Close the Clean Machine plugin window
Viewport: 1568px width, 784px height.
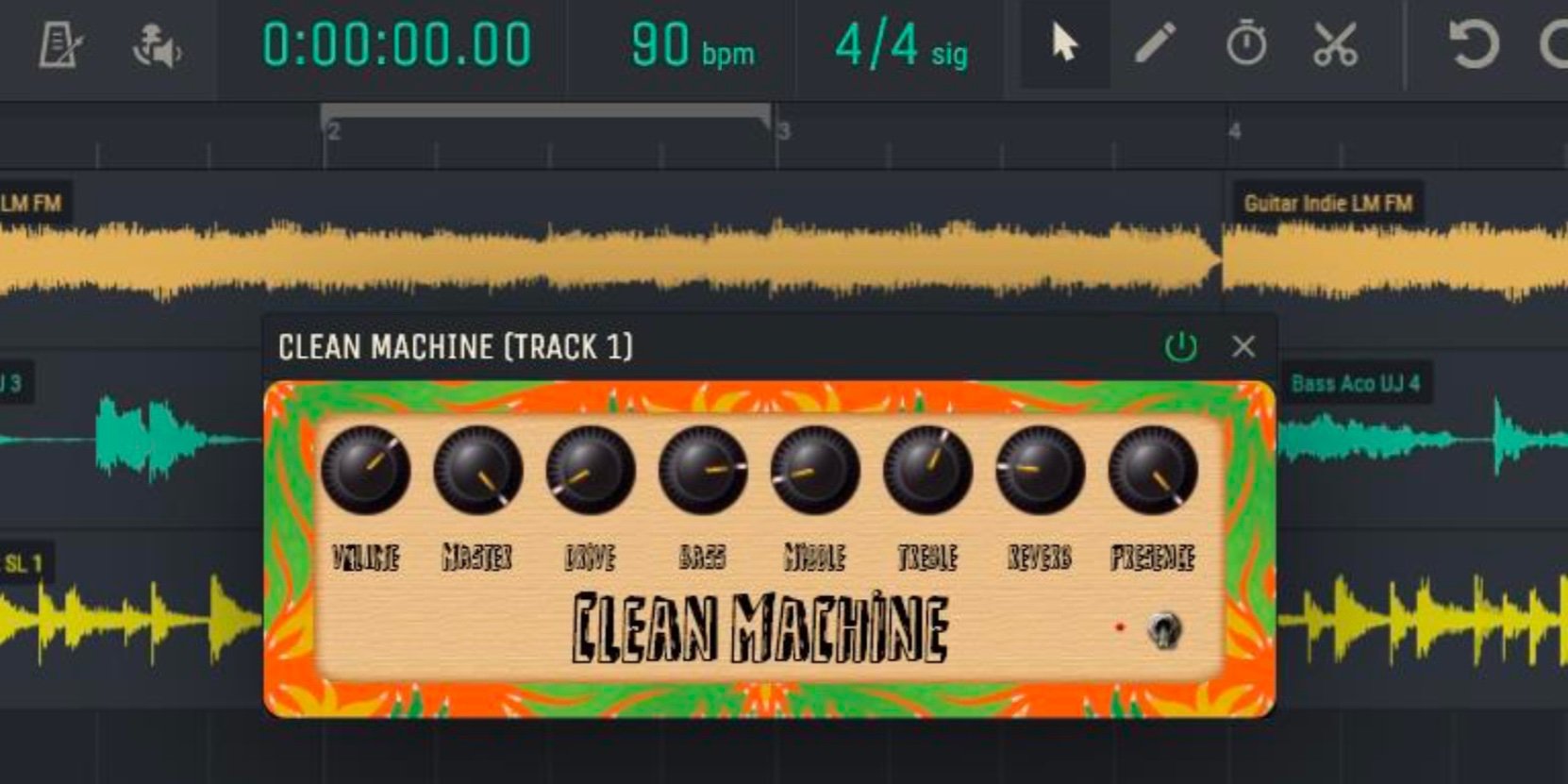pyautogui.click(x=1243, y=347)
